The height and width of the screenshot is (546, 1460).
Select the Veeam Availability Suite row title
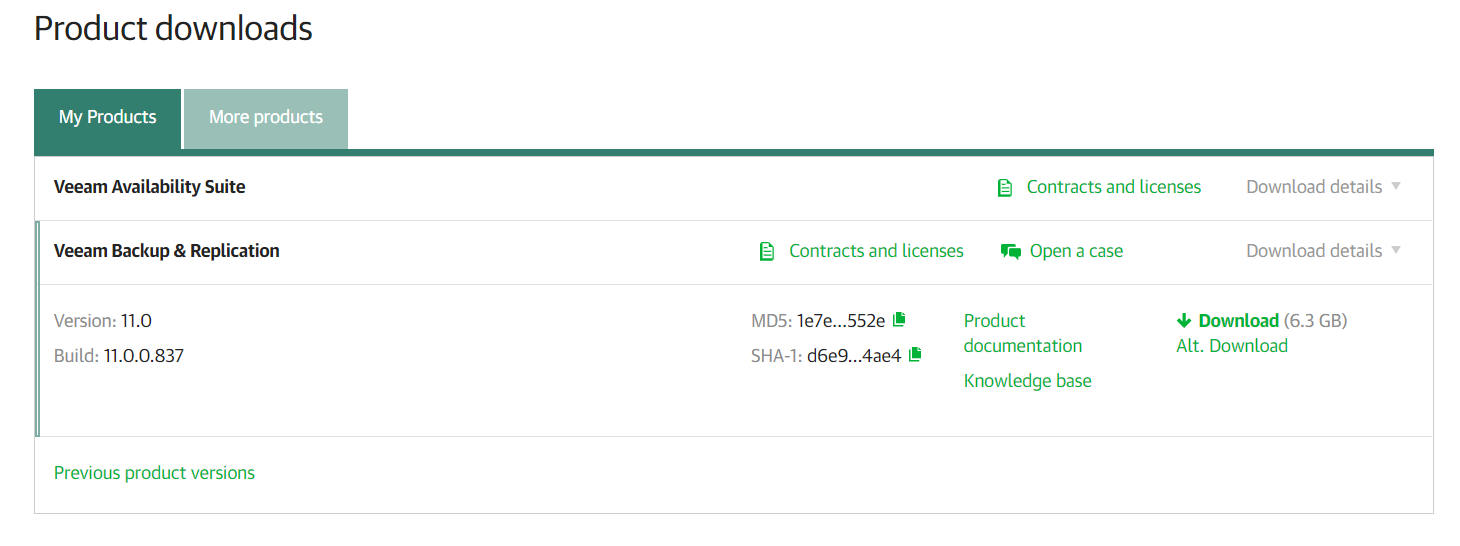(x=149, y=187)
